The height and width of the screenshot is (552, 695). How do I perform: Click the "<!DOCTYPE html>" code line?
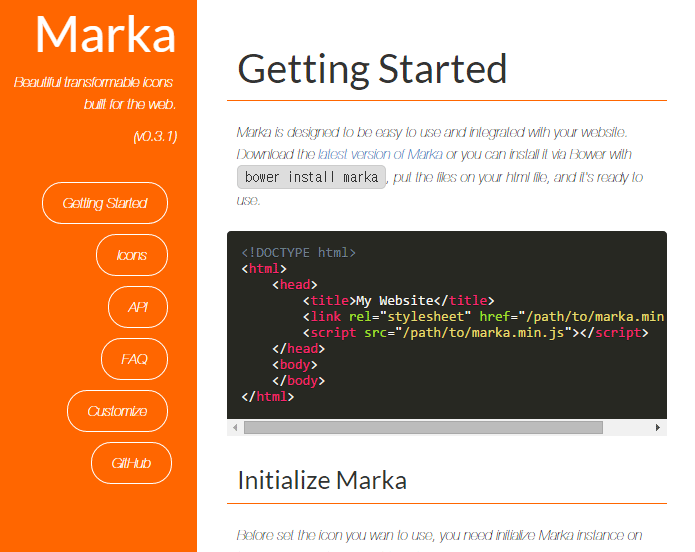click(298, 253)
